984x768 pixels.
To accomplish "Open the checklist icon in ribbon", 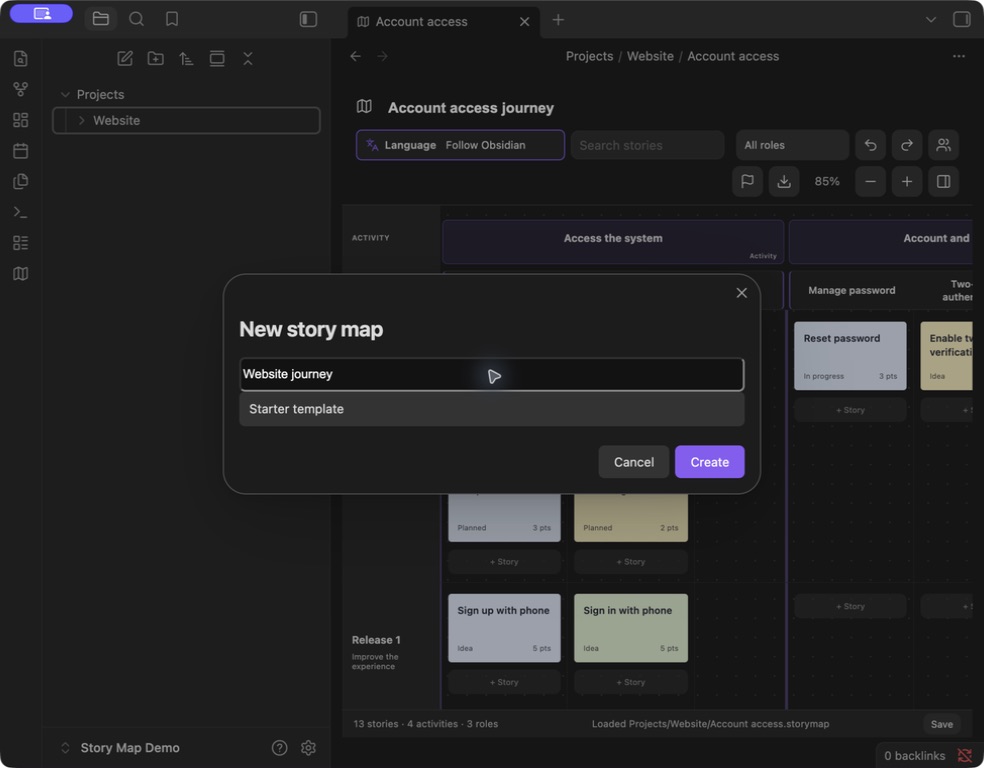I will tap(21, 243).
